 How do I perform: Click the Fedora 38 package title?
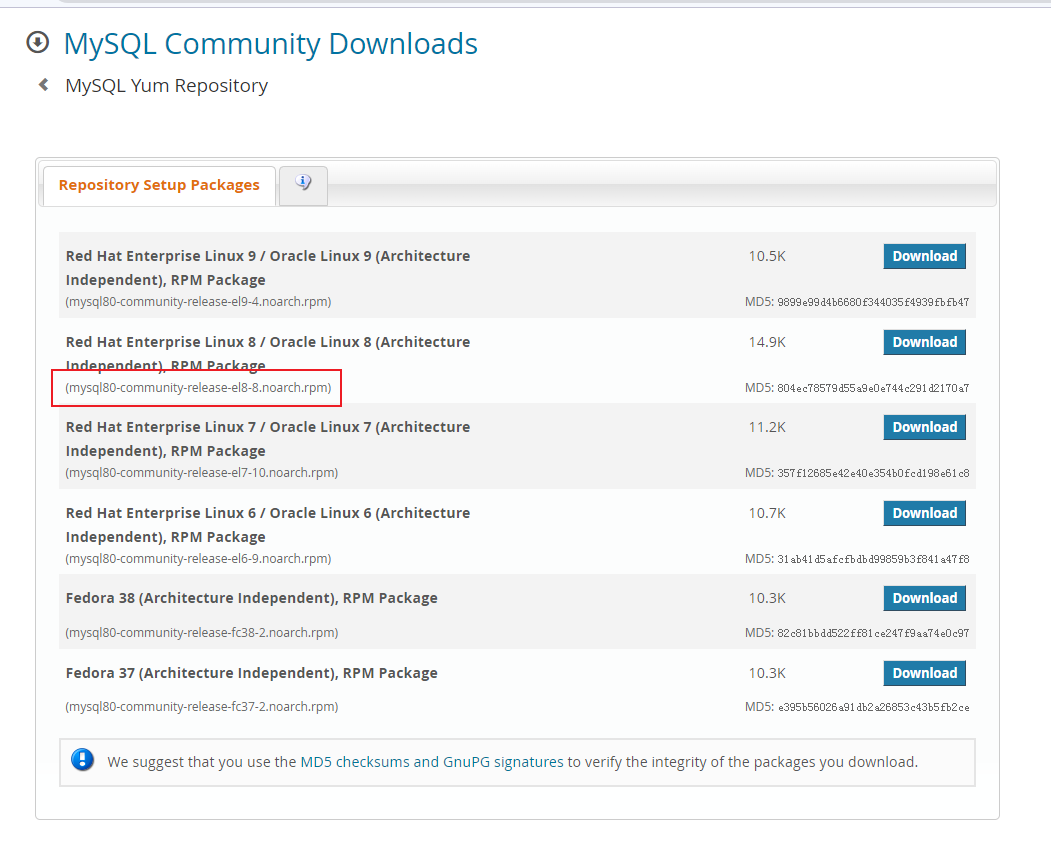pos(251,598)
